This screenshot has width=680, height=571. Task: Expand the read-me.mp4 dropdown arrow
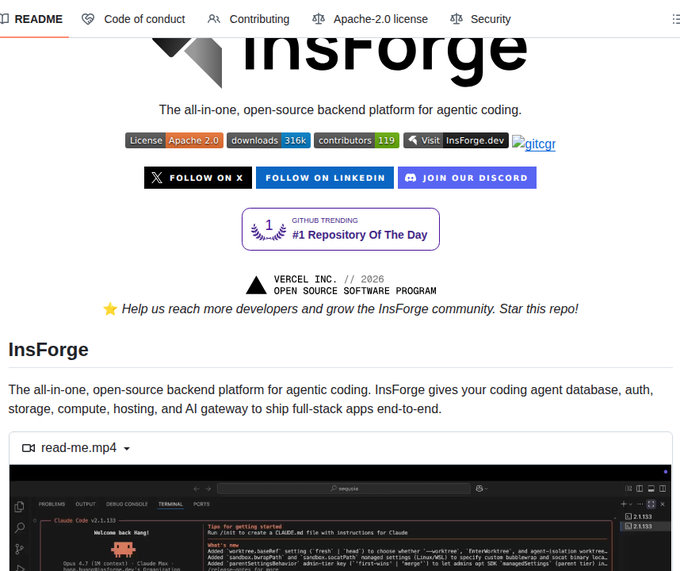click(127, 448)
